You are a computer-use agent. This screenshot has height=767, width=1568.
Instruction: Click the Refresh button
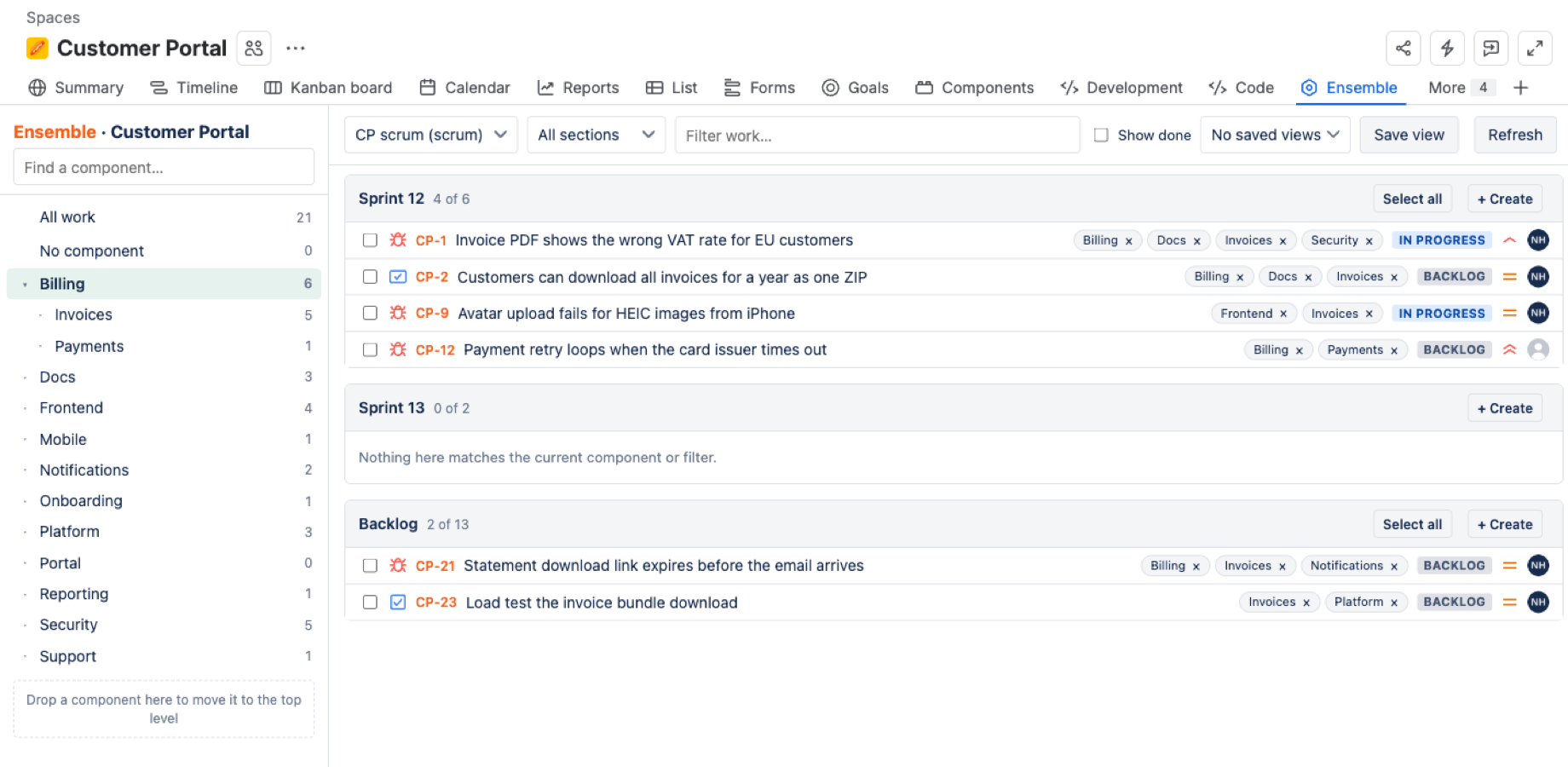1515,135
